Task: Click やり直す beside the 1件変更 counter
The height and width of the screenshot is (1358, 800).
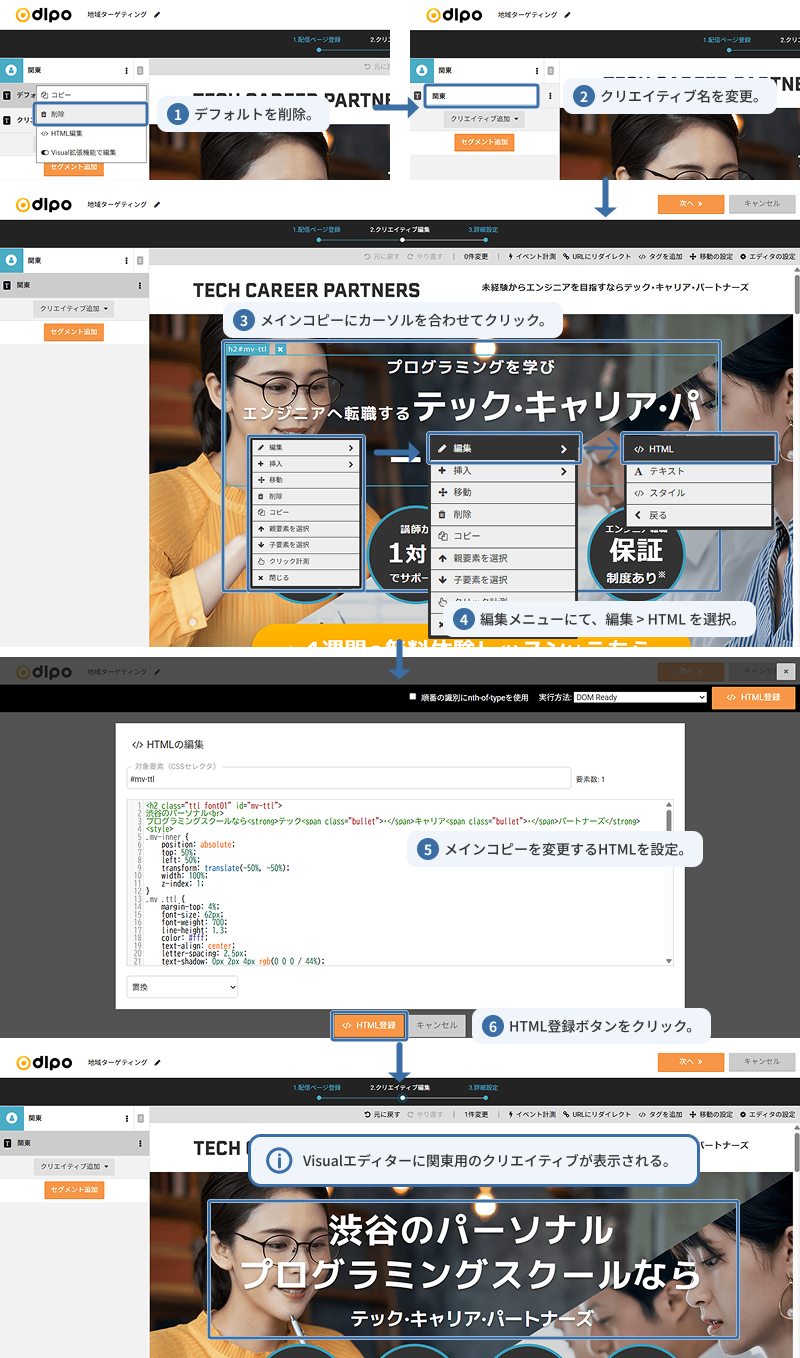Action: pyautogui.click(x=424, y=1114)
